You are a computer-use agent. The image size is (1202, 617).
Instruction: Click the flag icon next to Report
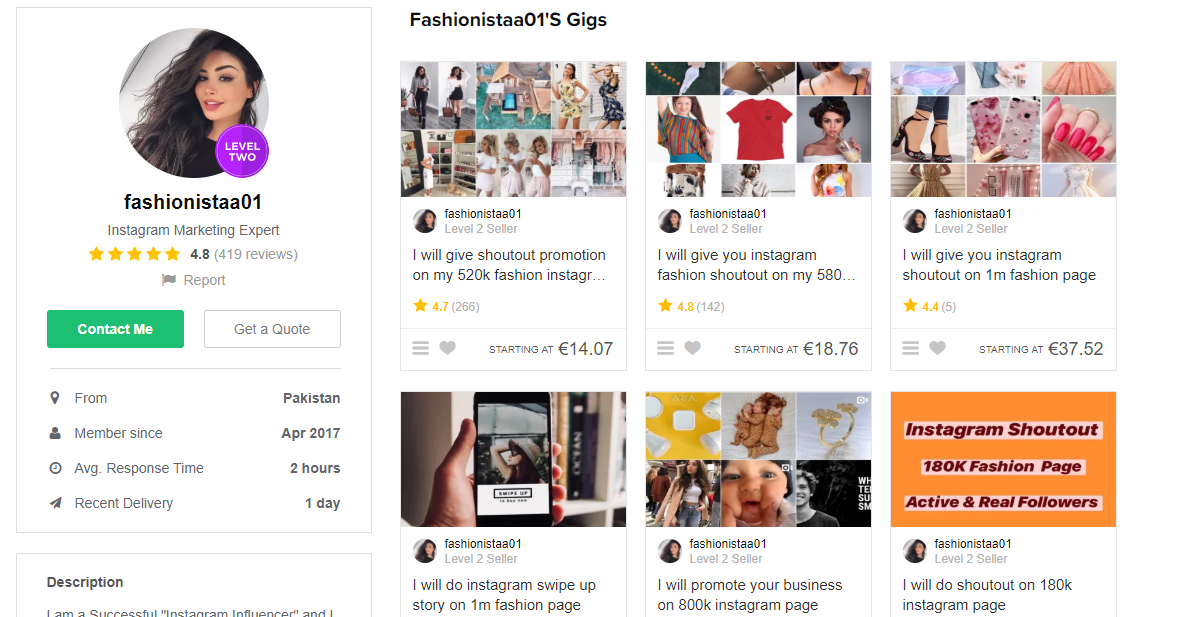coord(169,280)
